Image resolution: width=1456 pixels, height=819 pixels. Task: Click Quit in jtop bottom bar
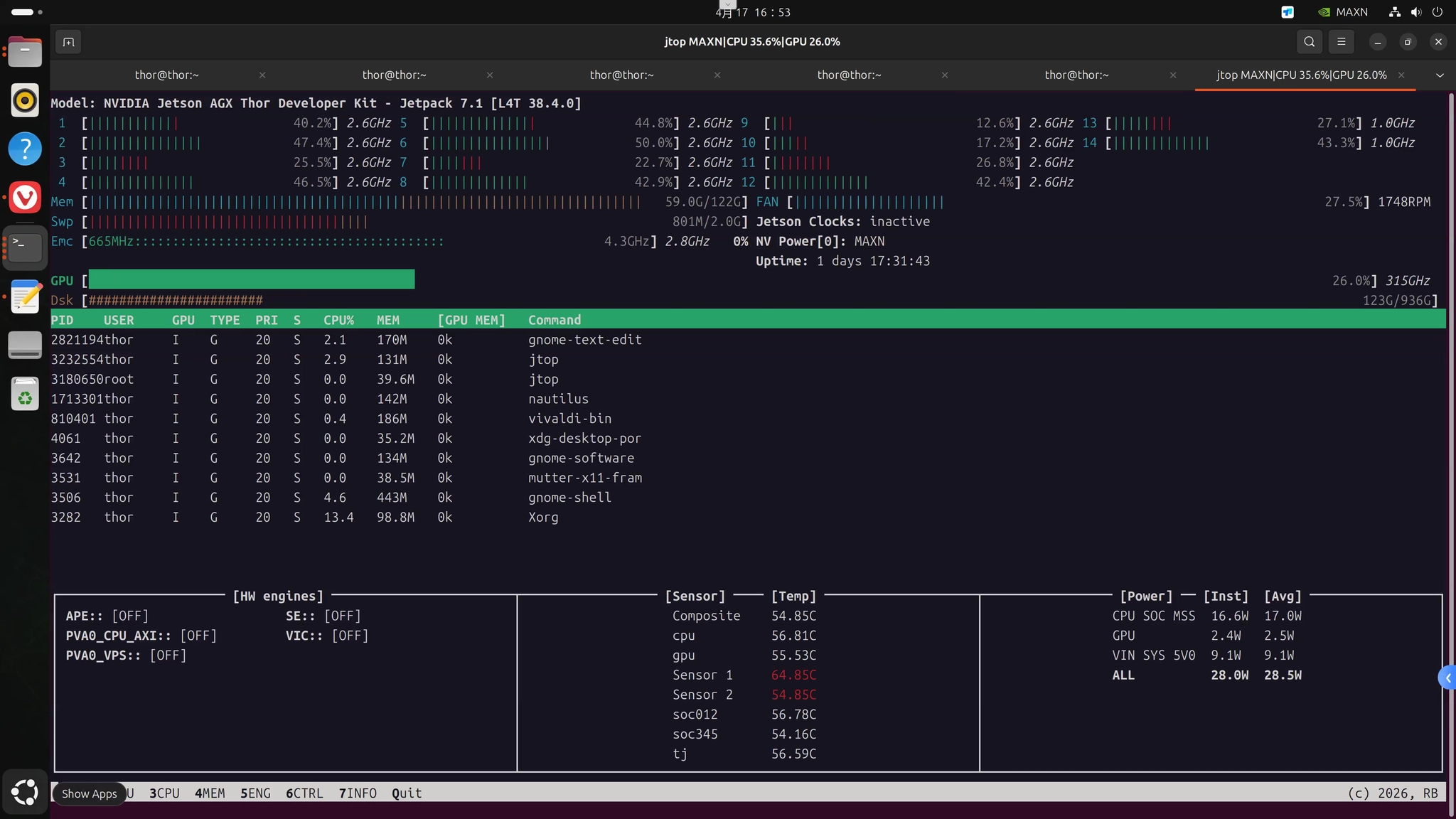click(x=407, y=793)
